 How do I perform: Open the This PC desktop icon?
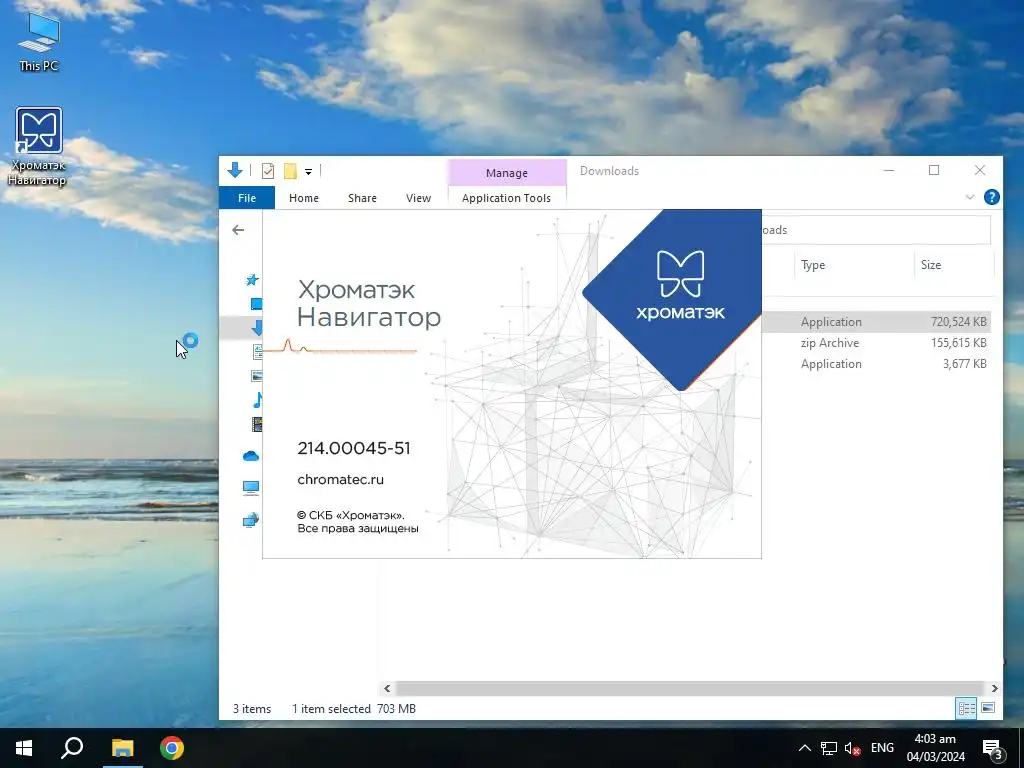coord(39,42)
